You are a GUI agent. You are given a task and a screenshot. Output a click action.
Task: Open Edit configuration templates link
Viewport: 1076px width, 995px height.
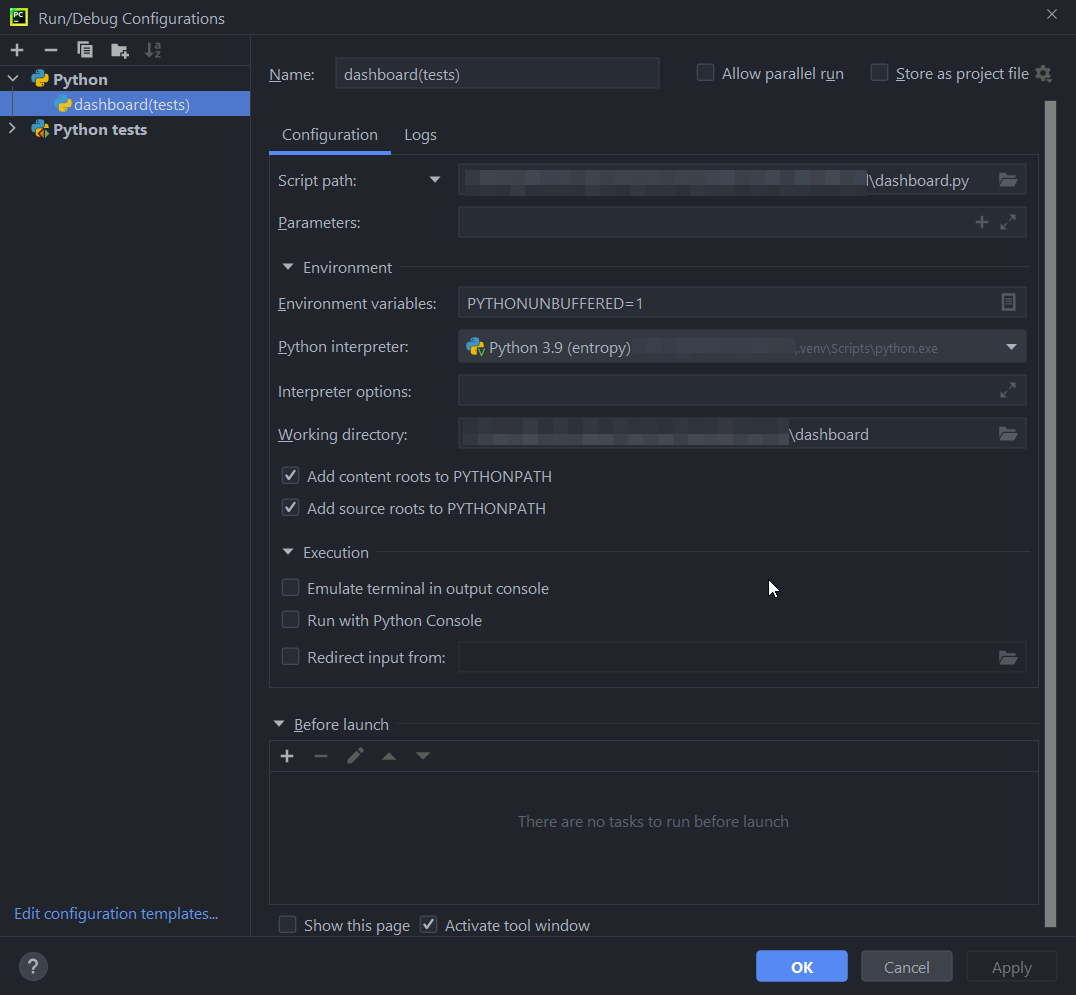coord(116,914)
